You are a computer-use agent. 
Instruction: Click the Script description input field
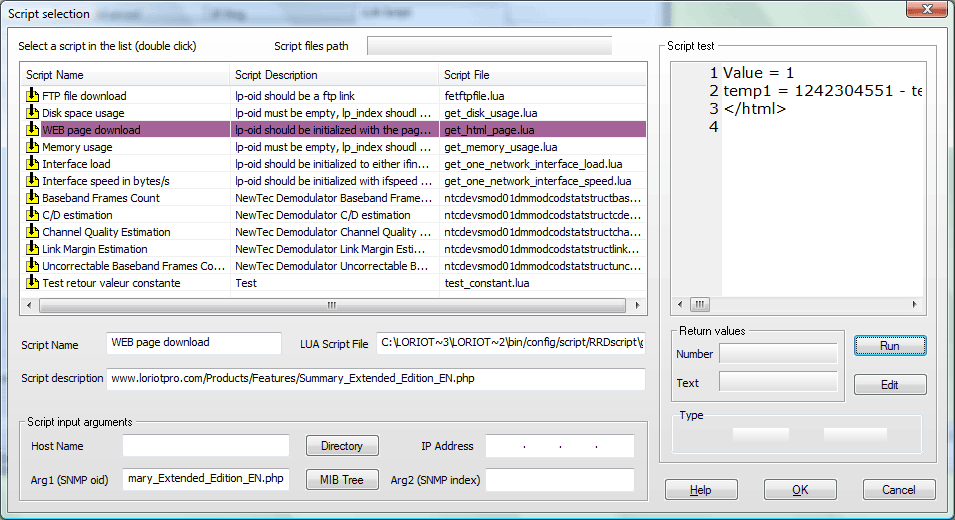376,379
